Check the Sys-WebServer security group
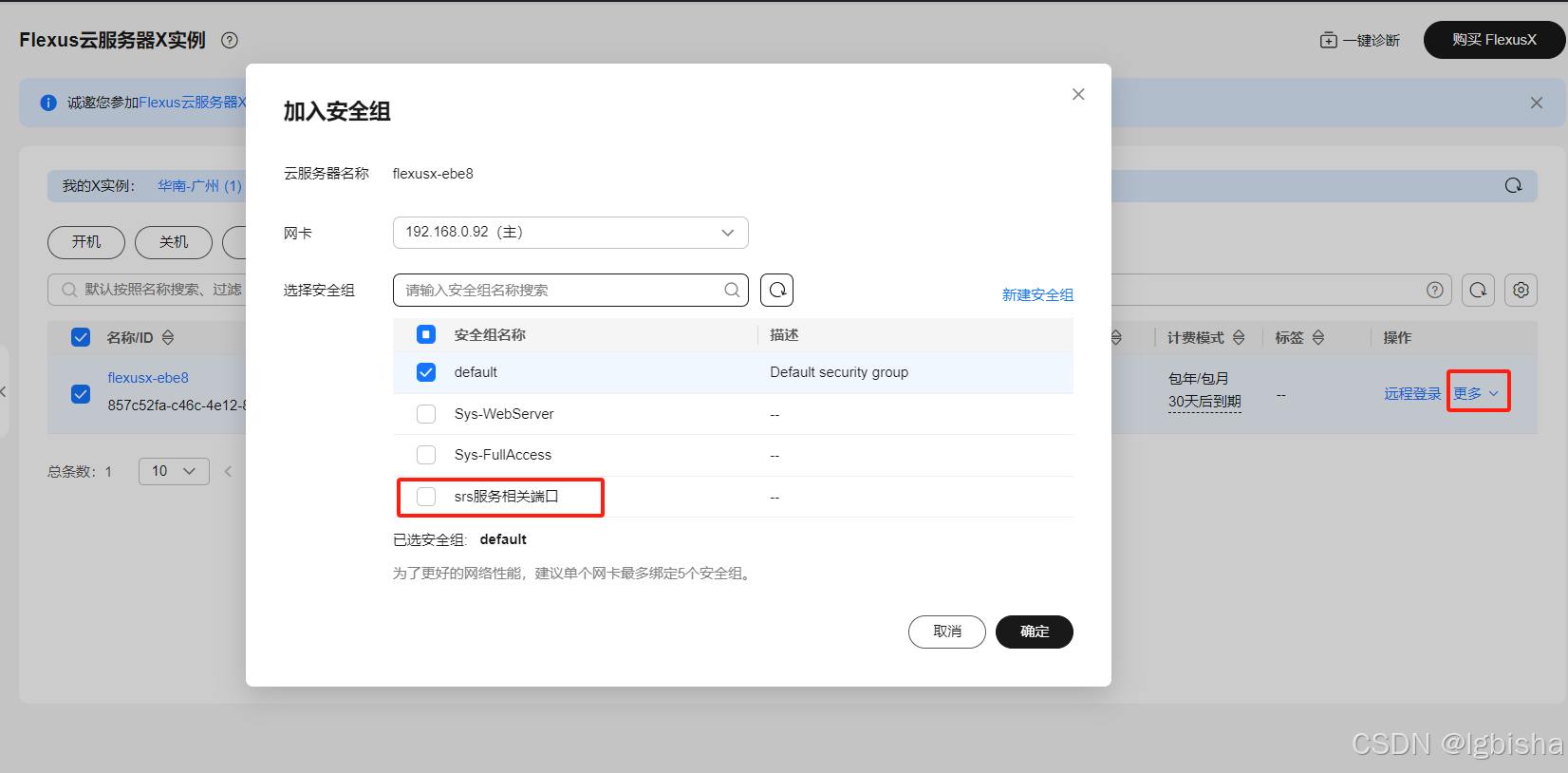The height and width of the screenshot is (773, 1568). click(426, 414)
